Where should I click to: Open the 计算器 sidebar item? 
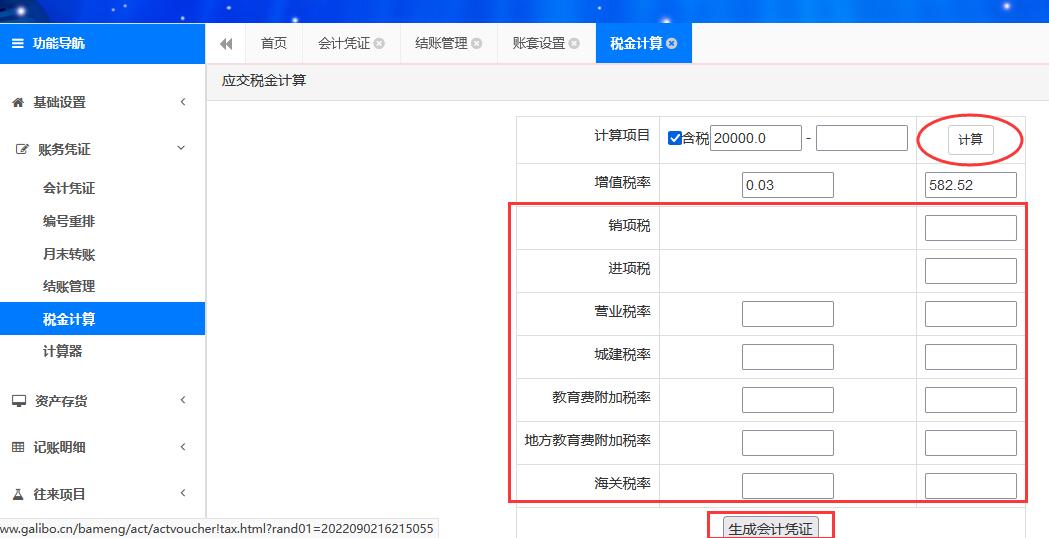click(62, 352)
